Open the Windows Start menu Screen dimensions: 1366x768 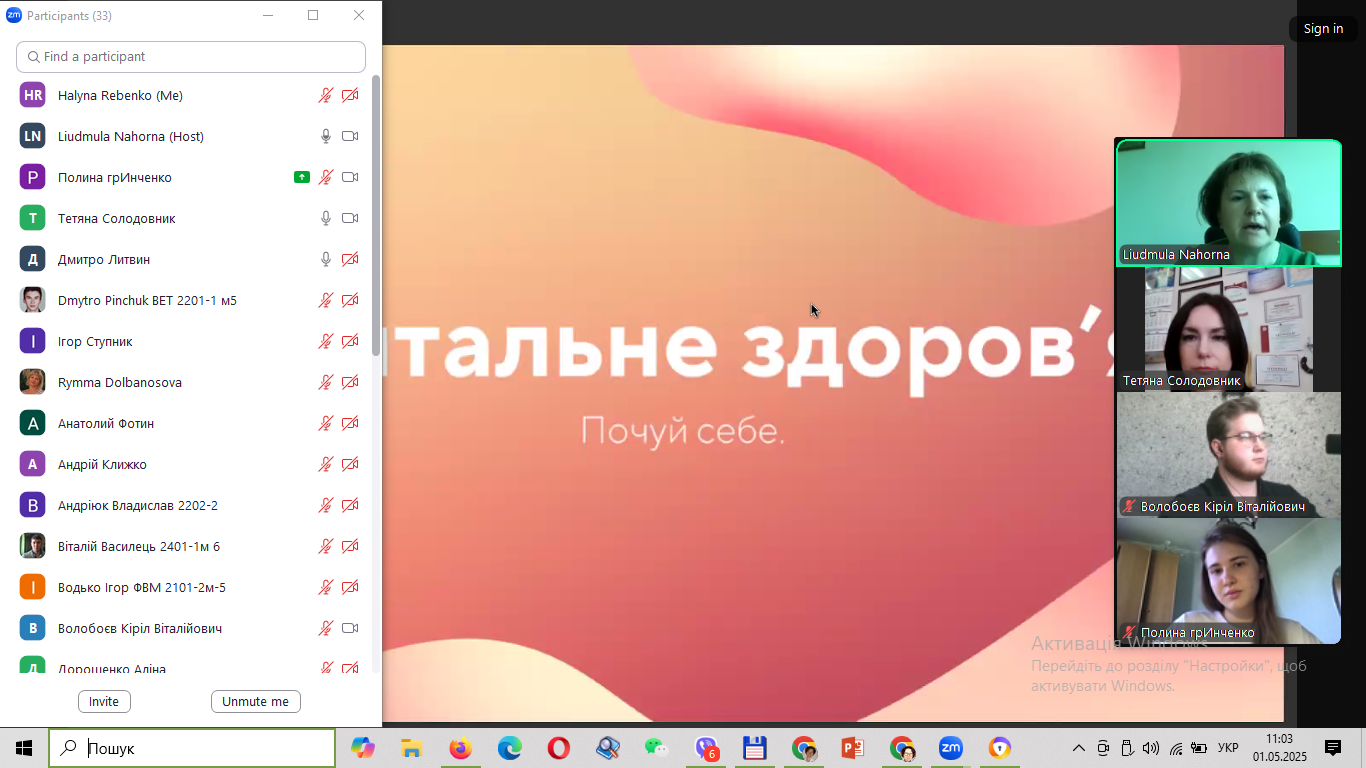coord(24,748)
